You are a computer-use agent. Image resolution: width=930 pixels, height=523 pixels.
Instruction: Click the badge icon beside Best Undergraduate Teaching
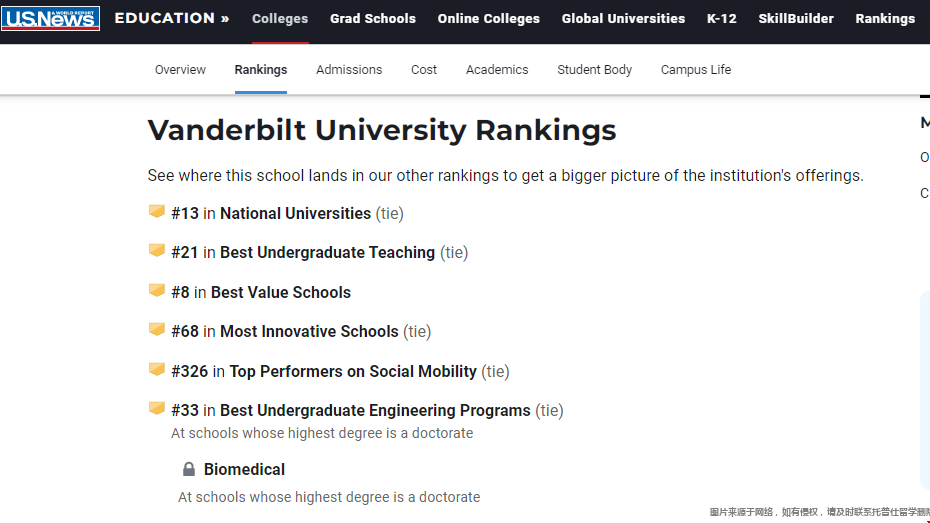157,251
